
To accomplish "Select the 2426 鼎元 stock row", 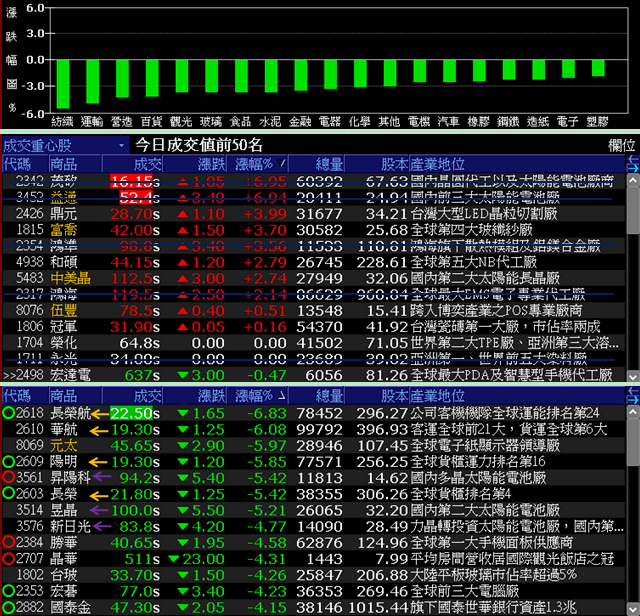I will pos(313,213).
